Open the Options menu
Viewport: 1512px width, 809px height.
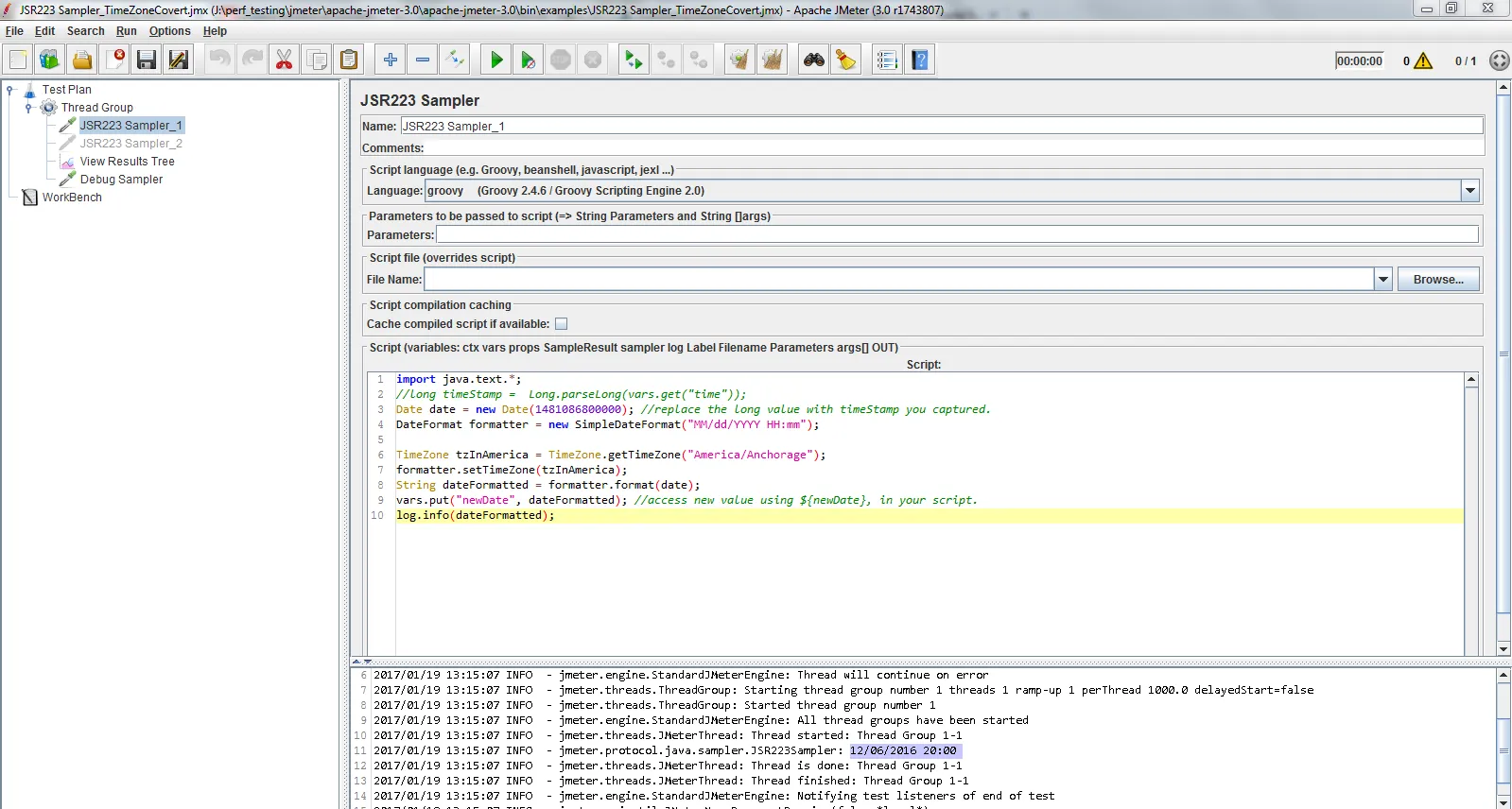[x=169, y=31]
